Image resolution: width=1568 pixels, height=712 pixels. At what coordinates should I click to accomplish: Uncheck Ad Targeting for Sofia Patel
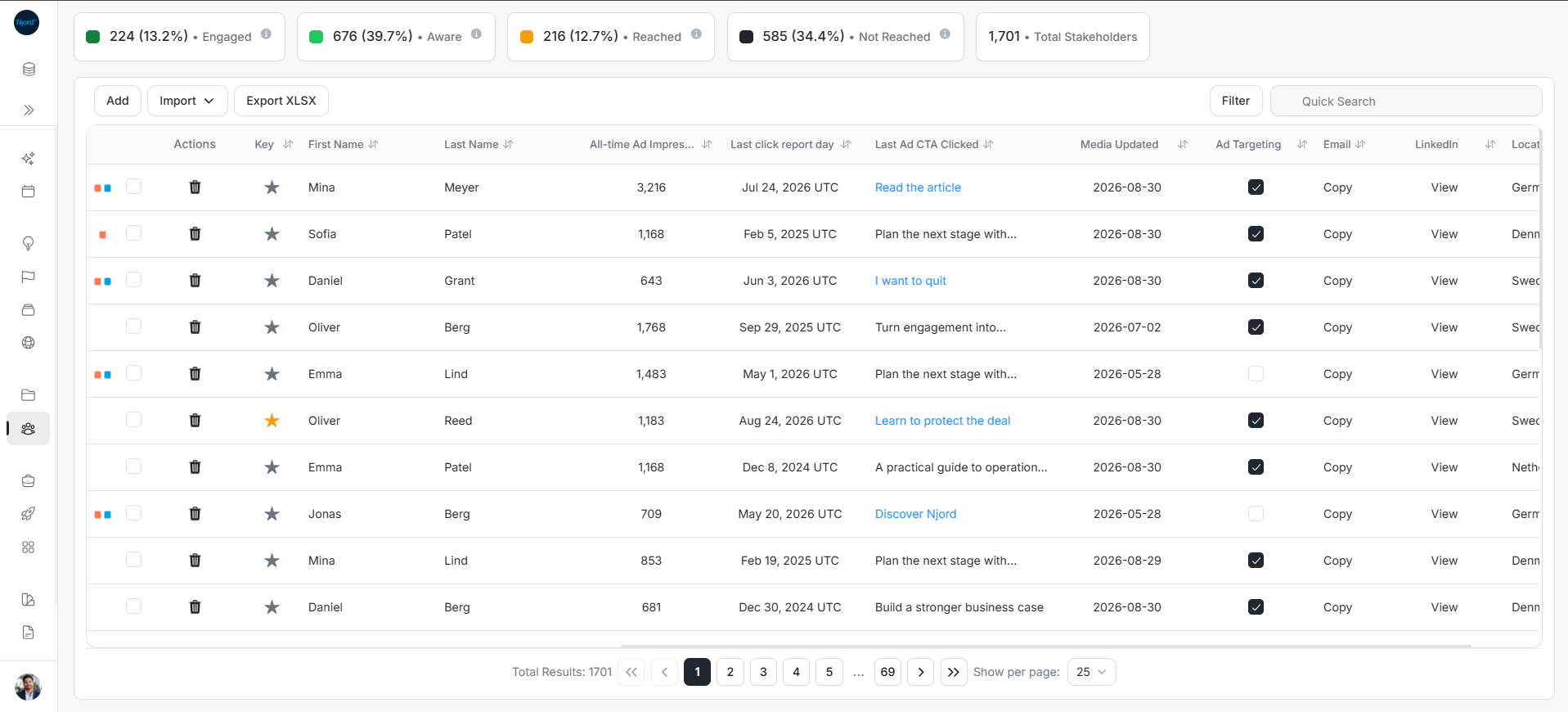(1256, 234)
